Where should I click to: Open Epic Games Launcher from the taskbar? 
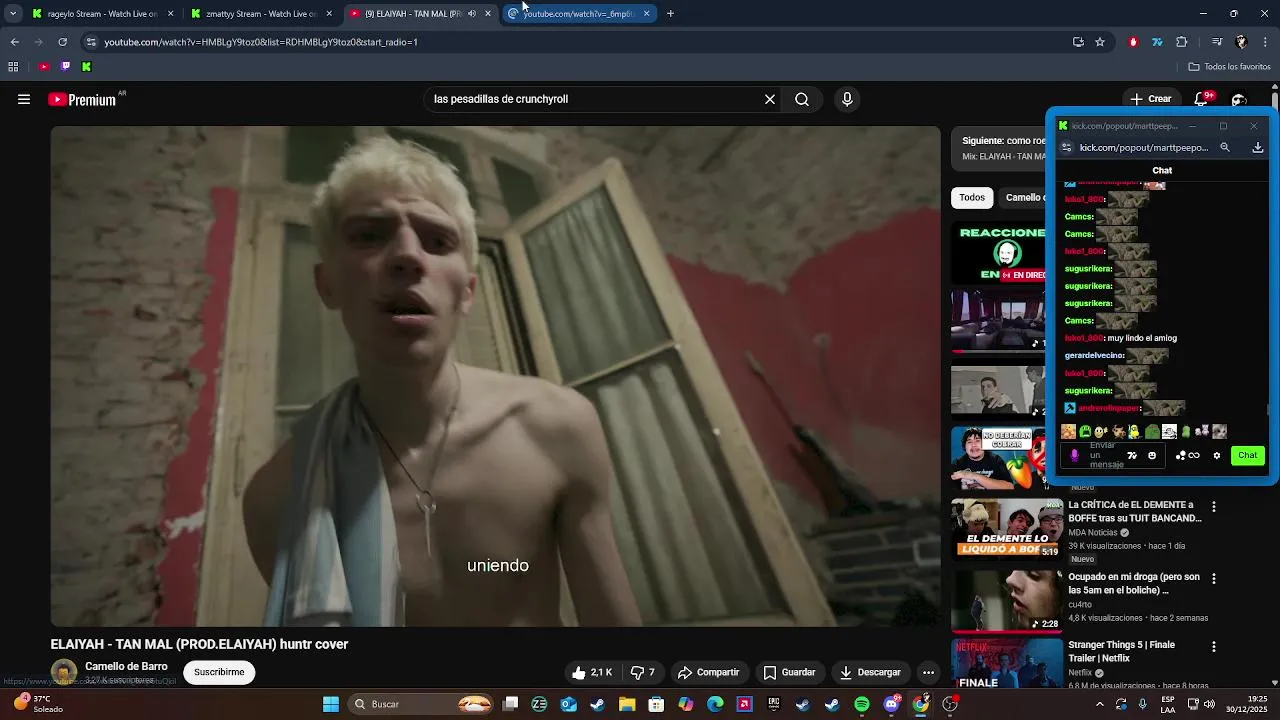pos(773,704)
